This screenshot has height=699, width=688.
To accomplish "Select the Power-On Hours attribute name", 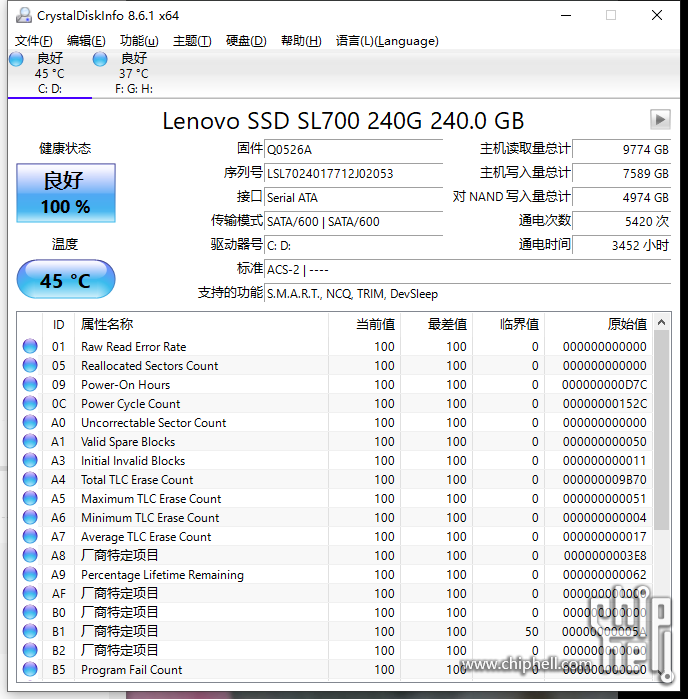I will point(125,385).
